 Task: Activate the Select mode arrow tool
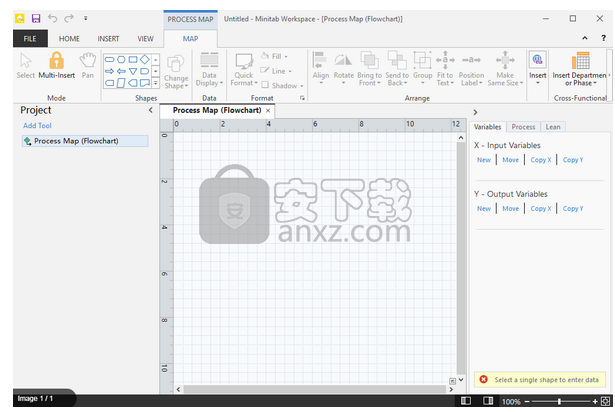click(x=25, y=66)
